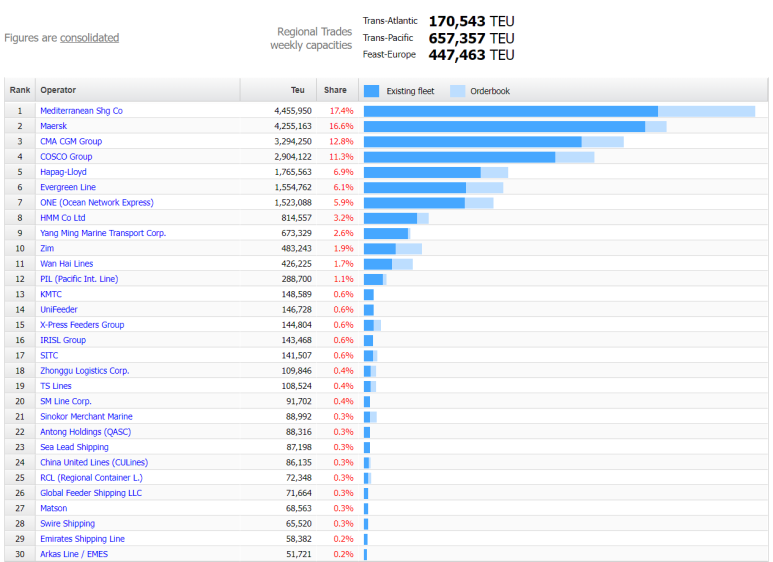
Task: Open the Matson operator link
Action: click(53, 508)
